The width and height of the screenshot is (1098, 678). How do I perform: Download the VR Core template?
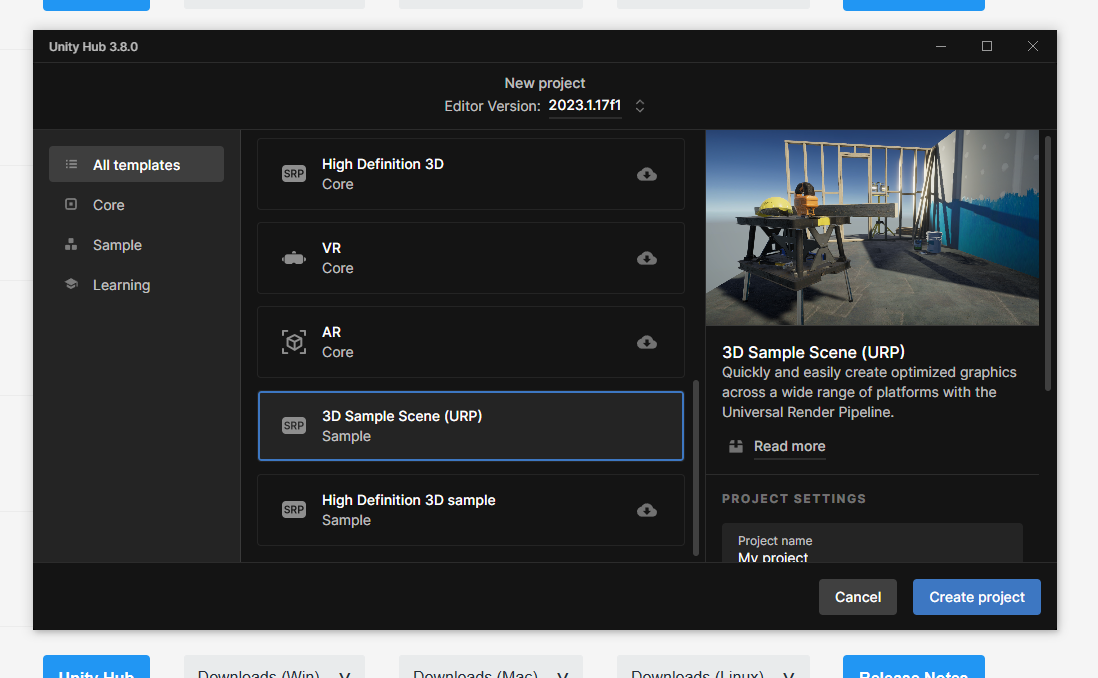tap(646, 258)
